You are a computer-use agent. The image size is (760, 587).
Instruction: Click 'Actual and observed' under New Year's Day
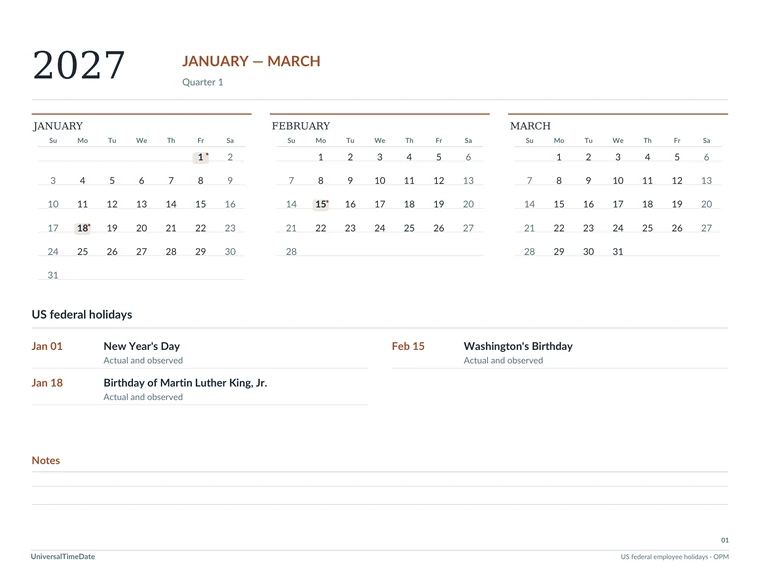(143, 360)
